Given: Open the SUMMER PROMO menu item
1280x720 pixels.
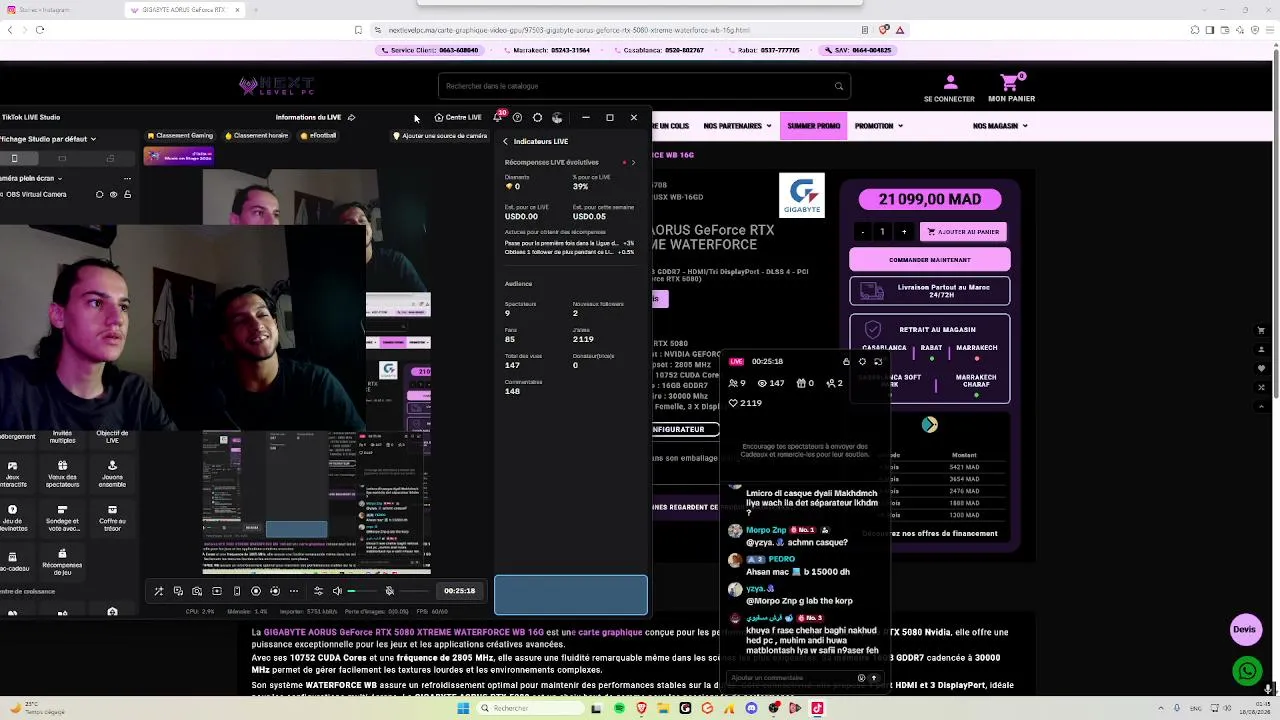Looking at the screenshot, I should (814, 126).
